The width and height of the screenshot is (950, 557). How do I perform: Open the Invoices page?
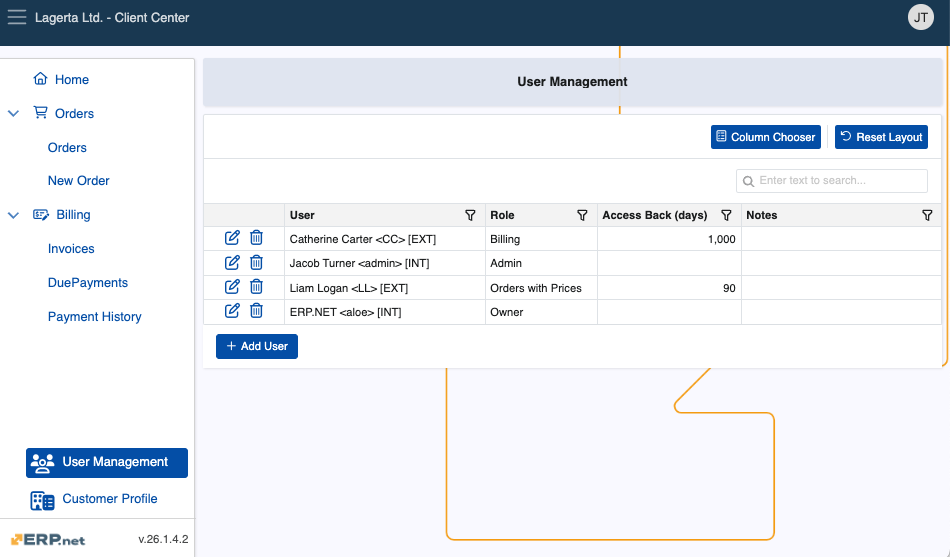71,248
